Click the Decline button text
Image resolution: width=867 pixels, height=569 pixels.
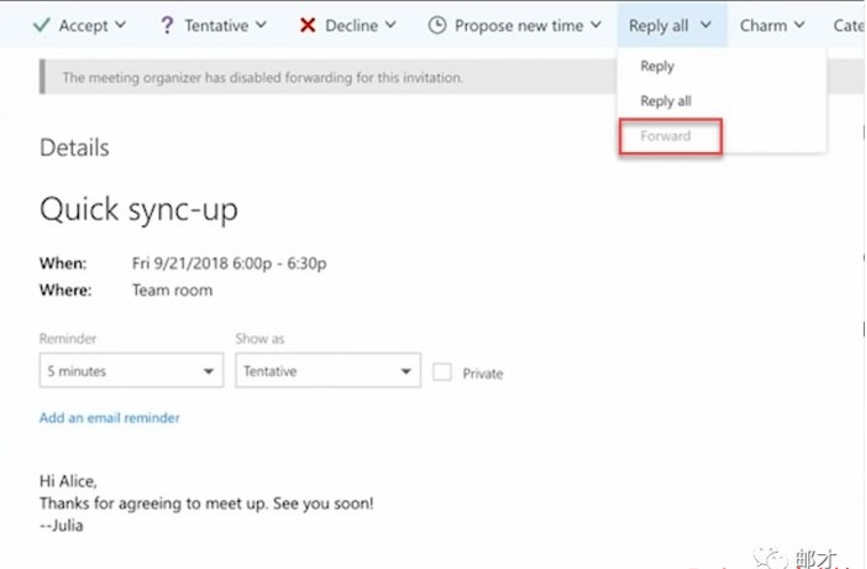point(351,25)
